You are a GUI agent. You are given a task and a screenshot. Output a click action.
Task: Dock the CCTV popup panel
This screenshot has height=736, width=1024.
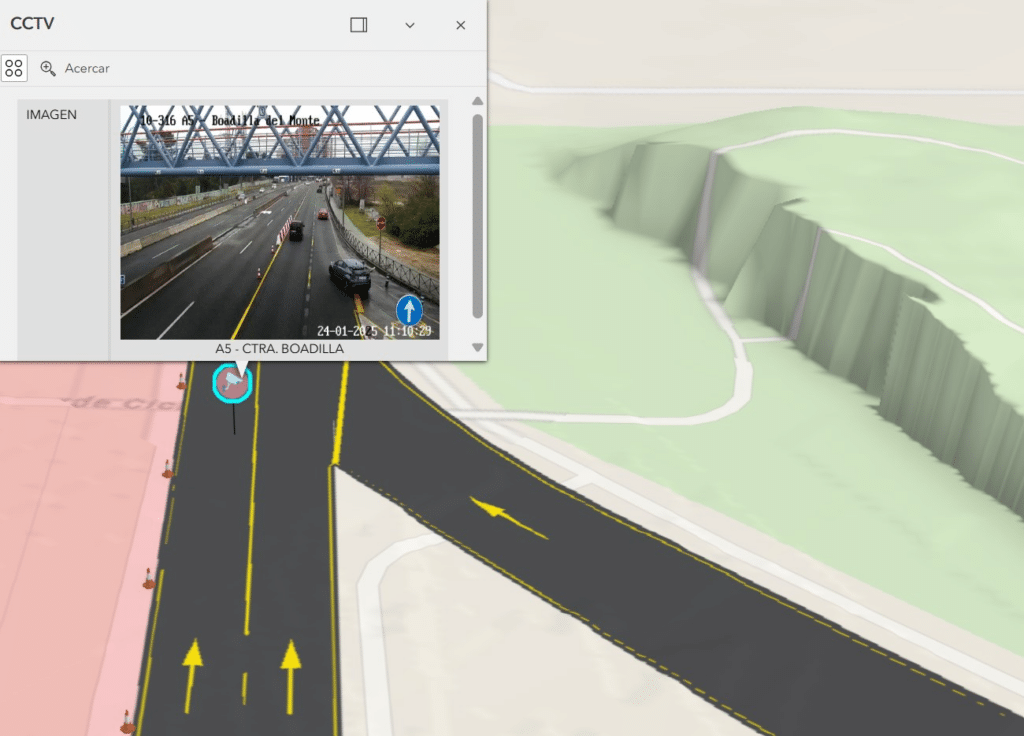coord(359,25)
